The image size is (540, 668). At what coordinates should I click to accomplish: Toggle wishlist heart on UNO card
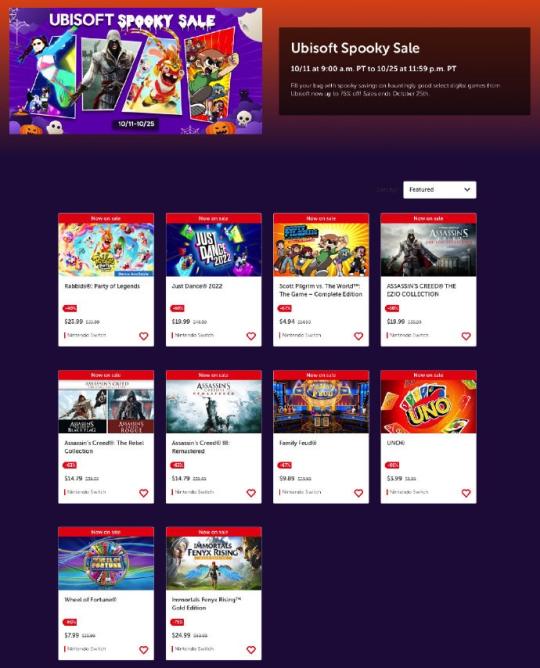coord(466,493)
